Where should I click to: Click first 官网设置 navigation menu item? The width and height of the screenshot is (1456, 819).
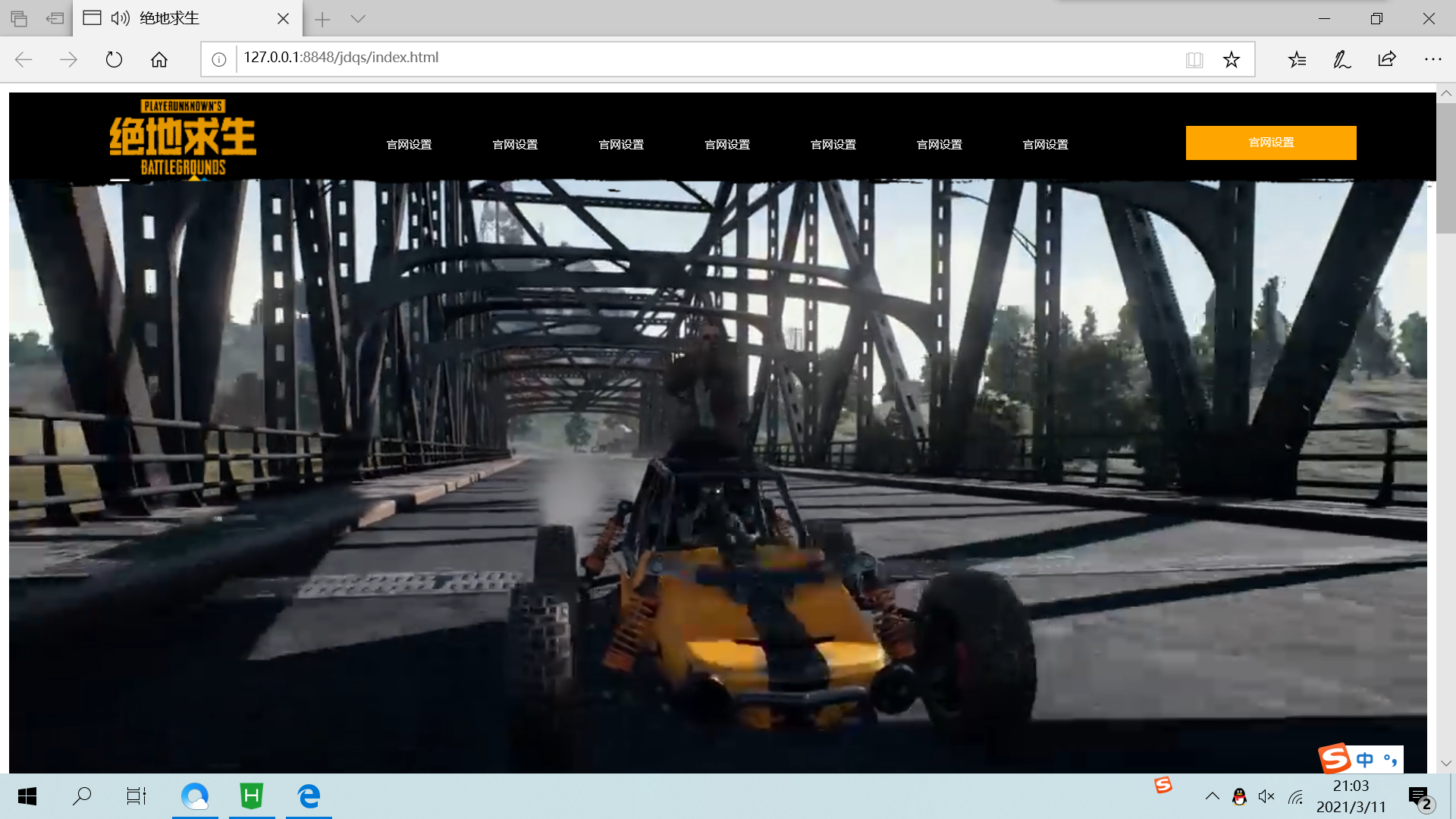(409, 144)
